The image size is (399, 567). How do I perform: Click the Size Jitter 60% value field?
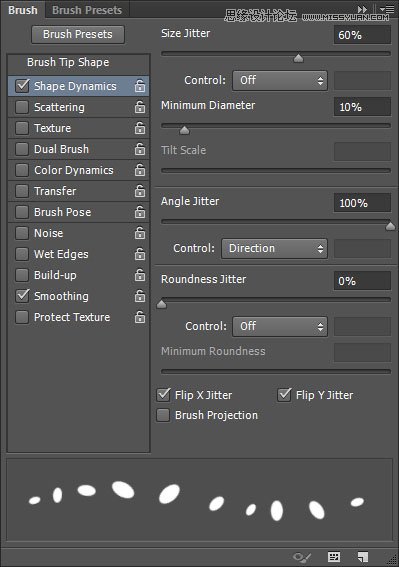pos(362,35)
